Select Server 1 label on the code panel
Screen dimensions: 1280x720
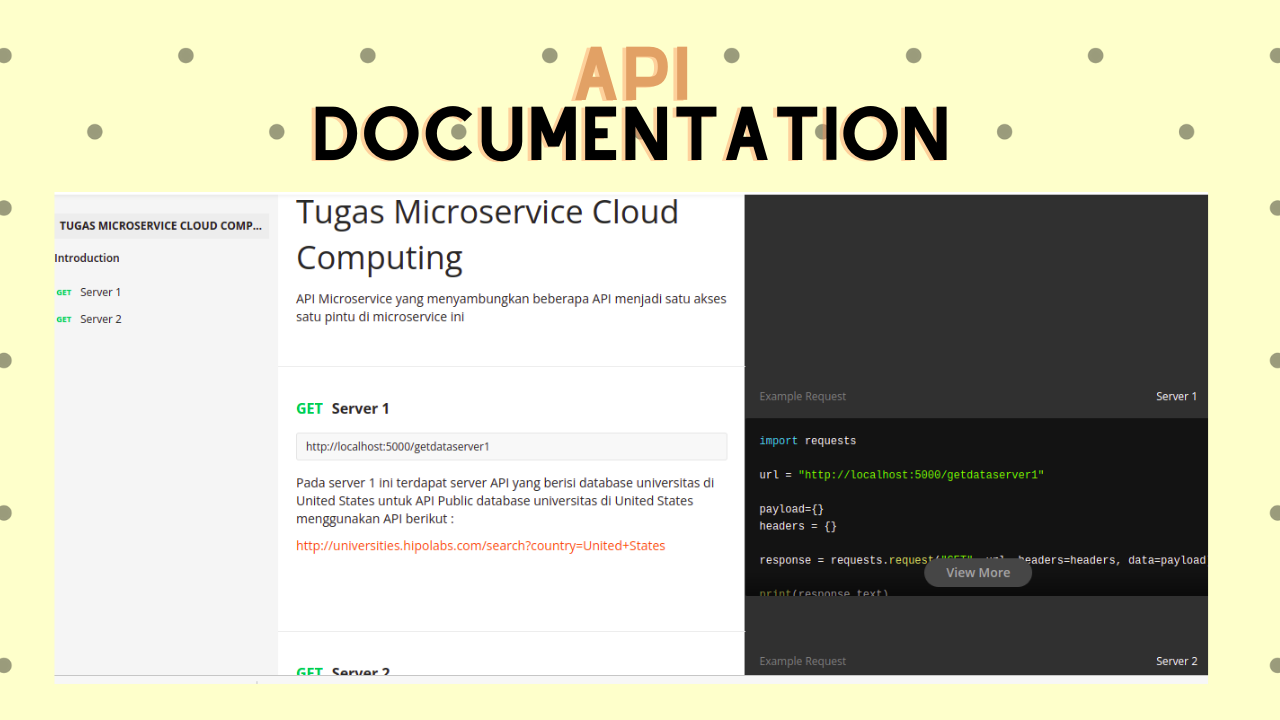pos(1176,397)
